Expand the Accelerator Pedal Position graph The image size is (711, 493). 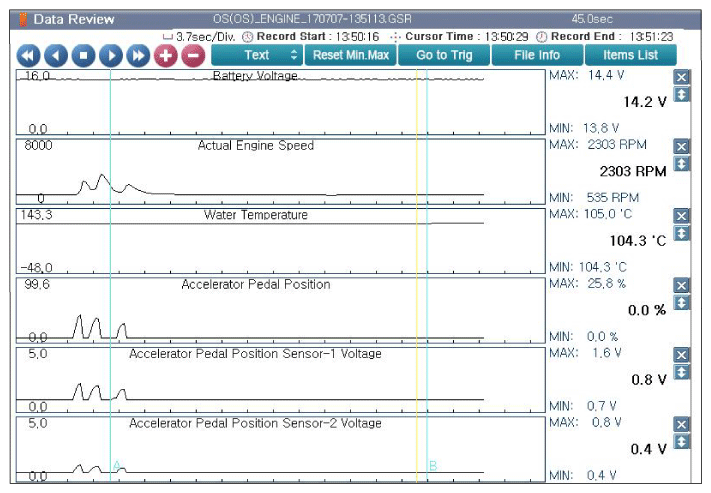point(681,303)
